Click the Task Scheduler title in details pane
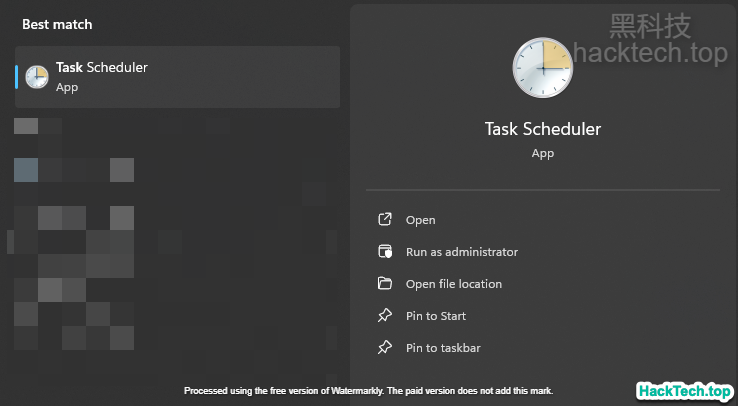 543,129
